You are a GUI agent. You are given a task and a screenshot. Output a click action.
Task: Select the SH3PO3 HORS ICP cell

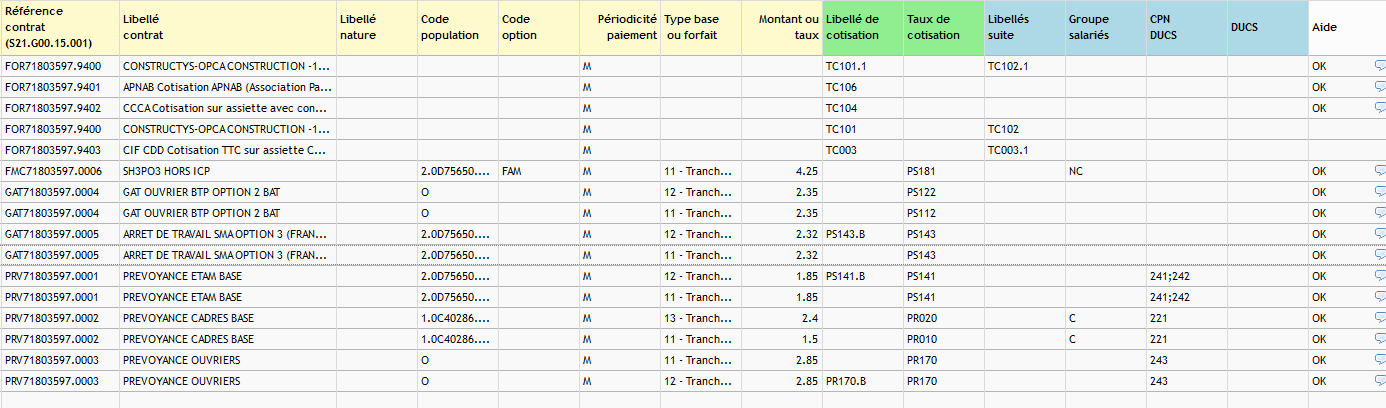click(x=227, y=171)
